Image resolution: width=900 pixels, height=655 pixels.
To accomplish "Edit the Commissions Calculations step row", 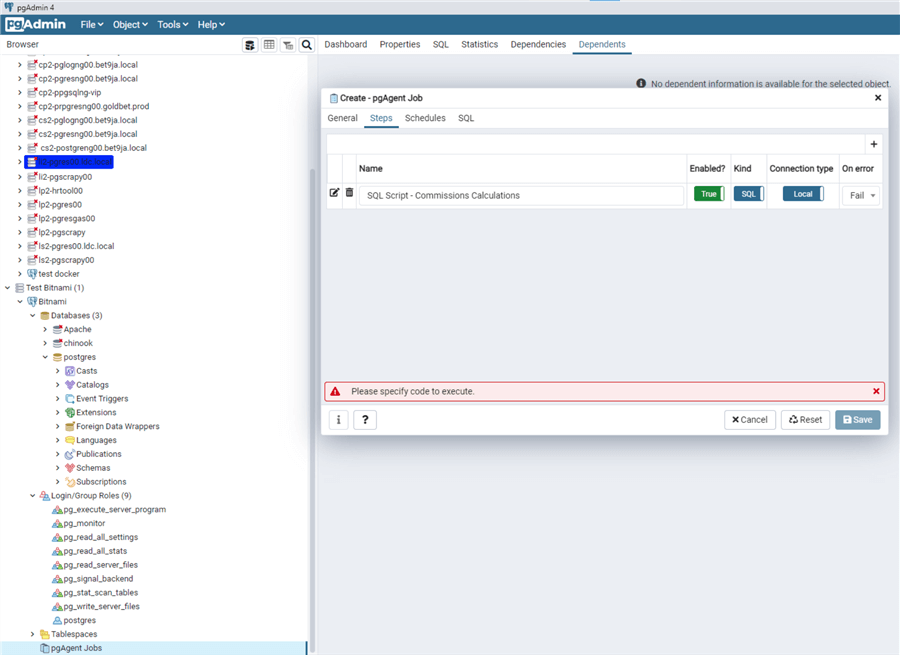I will 334,193.
